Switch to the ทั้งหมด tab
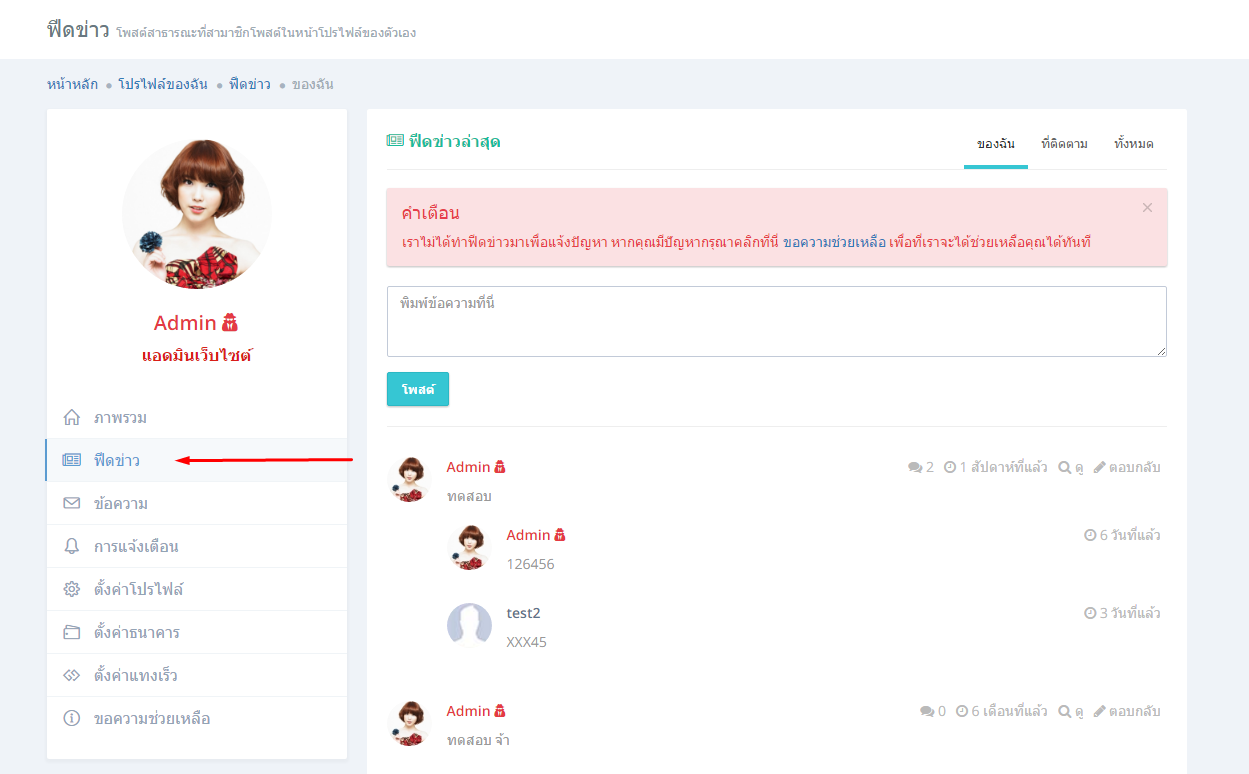The width and height of the screenshot is (1249, 774). tap(1133, 144)
